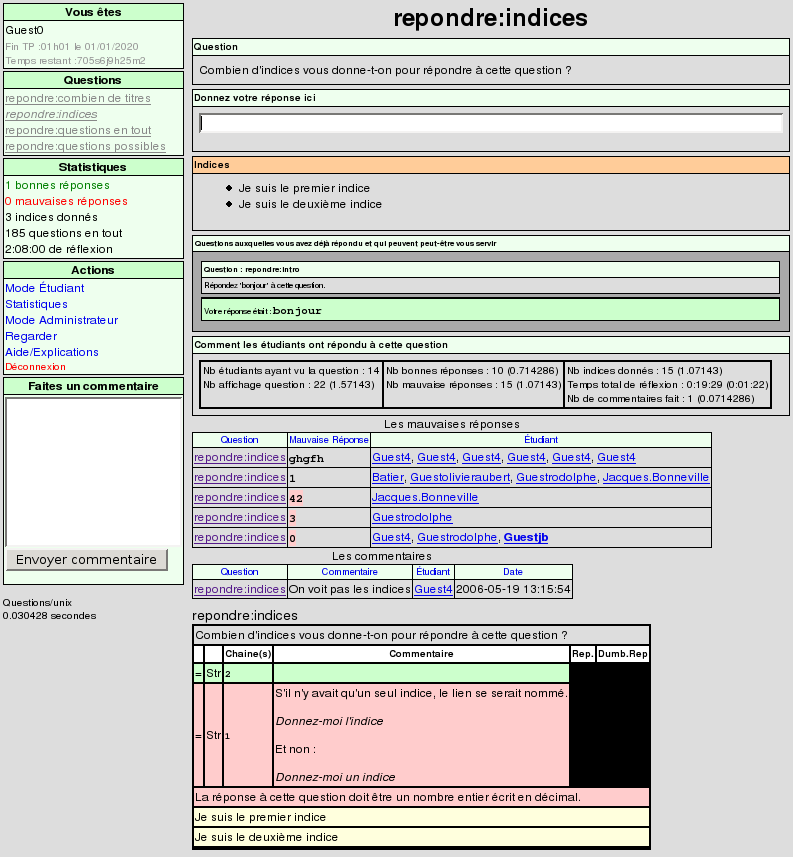Viewport: 793px width, 857px height.
Task: Open 'repondre:questions en tout' link
Action: tap(78, 130)
